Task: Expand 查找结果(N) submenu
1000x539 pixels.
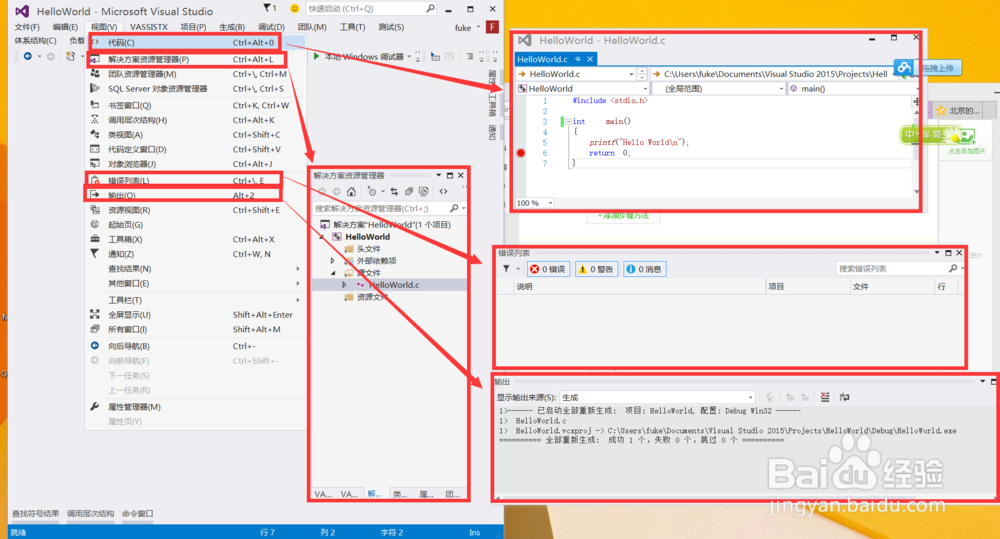Action: click(195, 269)
